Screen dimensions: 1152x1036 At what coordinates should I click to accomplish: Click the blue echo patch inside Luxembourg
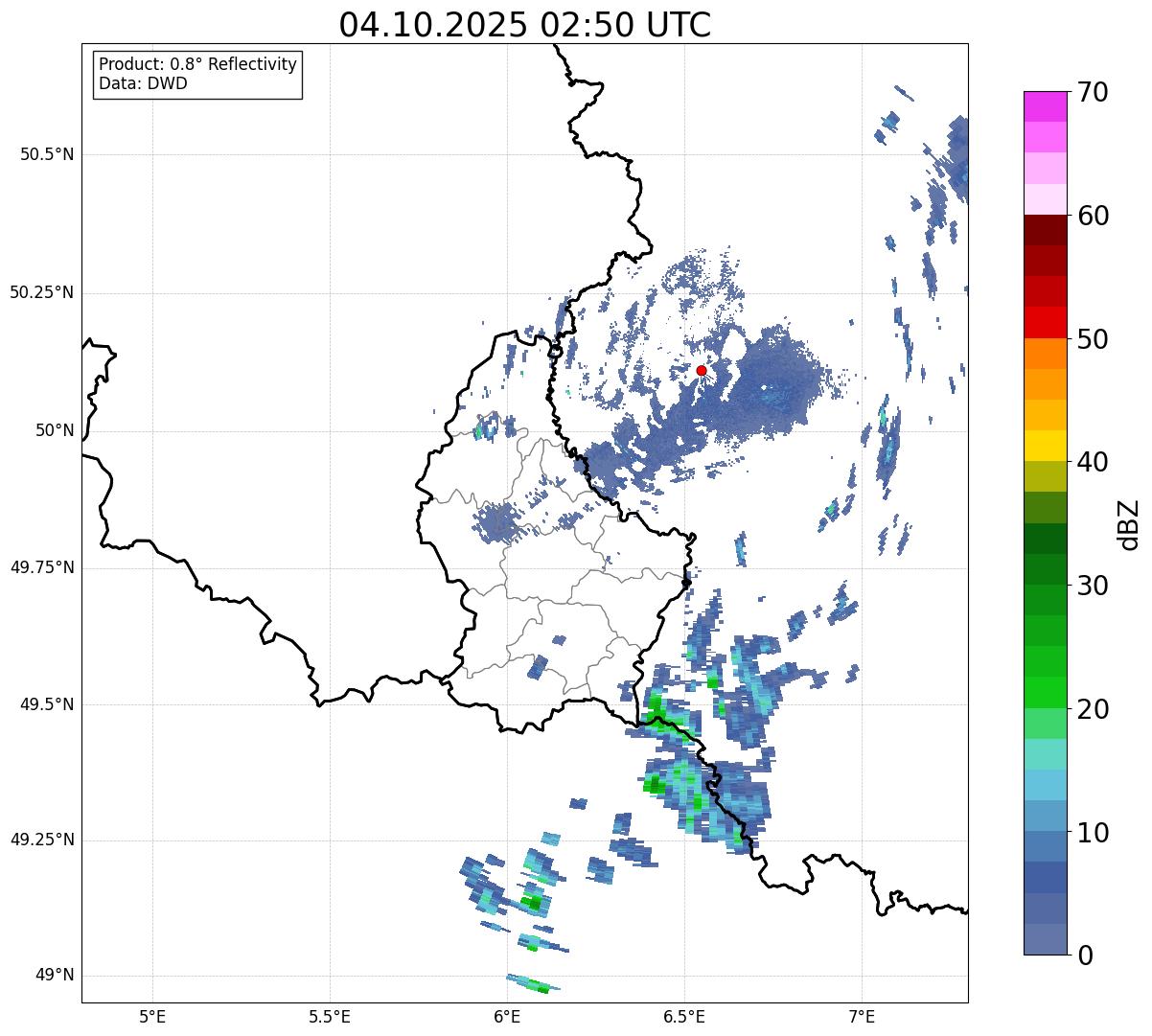[x=498, y=522]
